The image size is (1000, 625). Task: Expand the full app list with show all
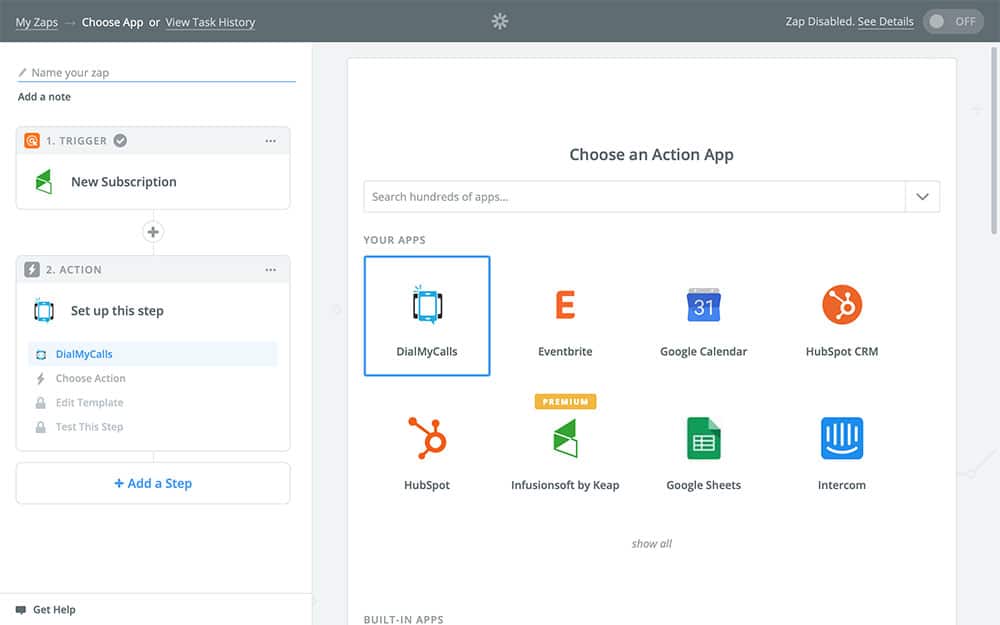pos(651,544)
